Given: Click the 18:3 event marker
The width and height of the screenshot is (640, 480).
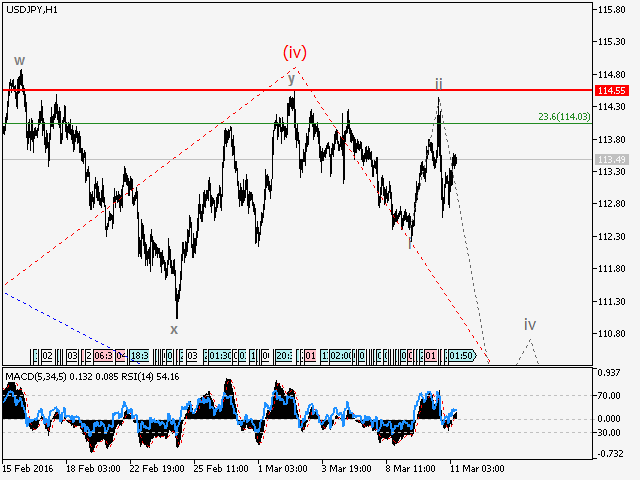Looking at the screenshot, I should 139,356.
